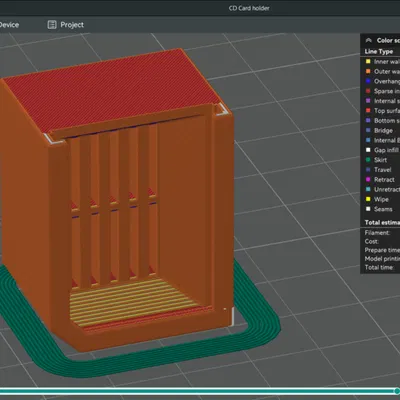Click the Outer wall orange swatch

point(368,71)
